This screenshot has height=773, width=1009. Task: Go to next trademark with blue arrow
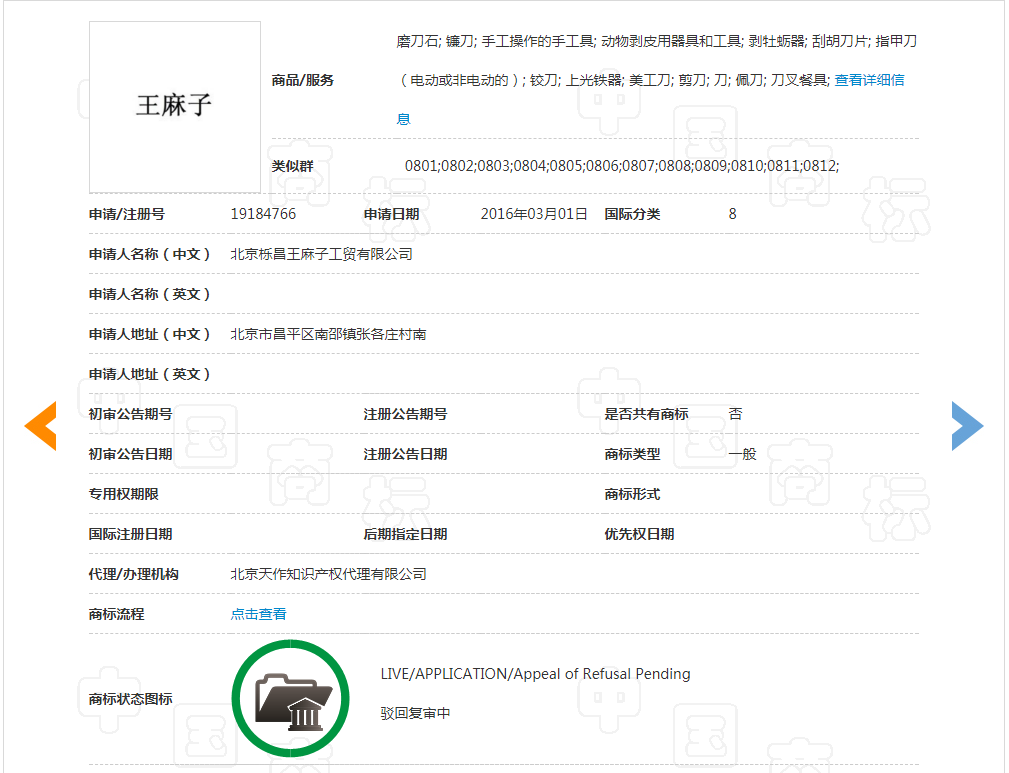[967, 425]
